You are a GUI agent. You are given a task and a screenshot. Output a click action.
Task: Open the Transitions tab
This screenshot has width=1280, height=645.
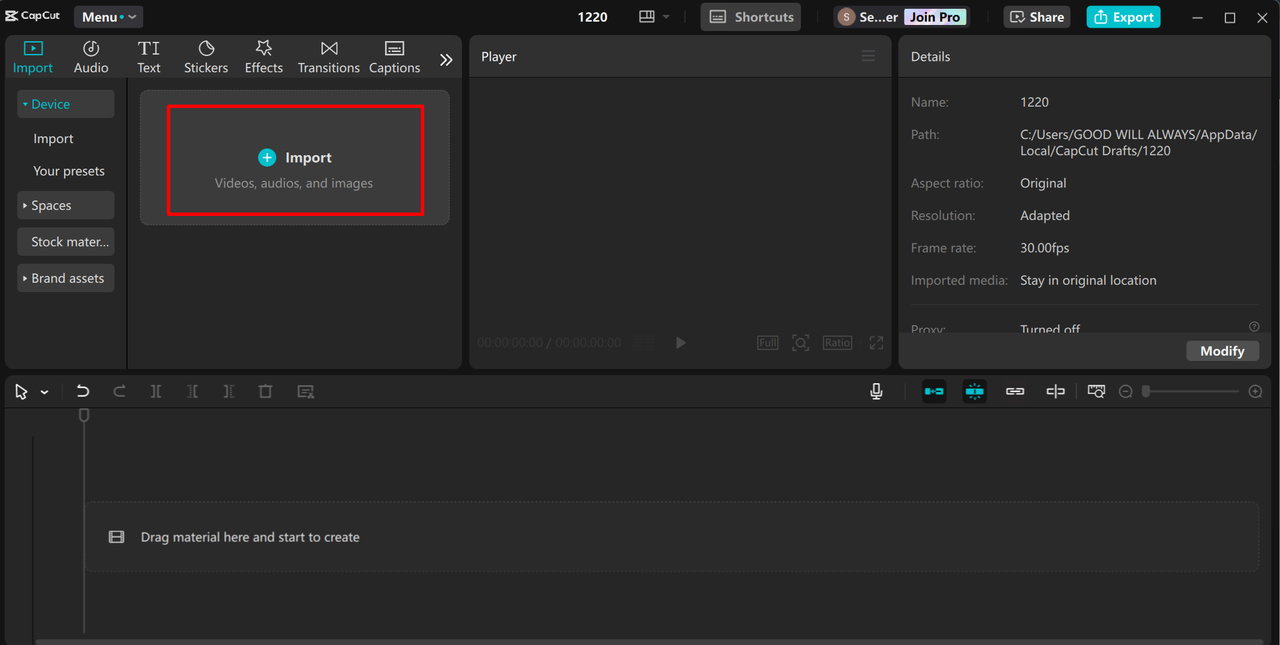click(329, 57)
